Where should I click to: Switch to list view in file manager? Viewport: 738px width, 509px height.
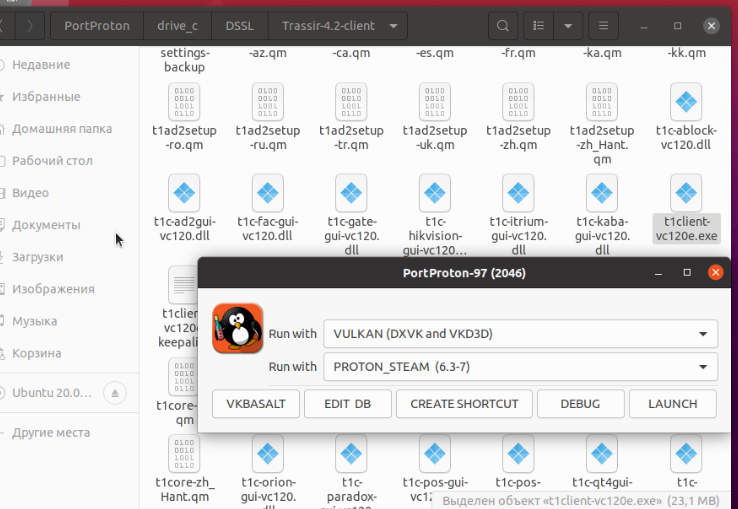(538, 25)
